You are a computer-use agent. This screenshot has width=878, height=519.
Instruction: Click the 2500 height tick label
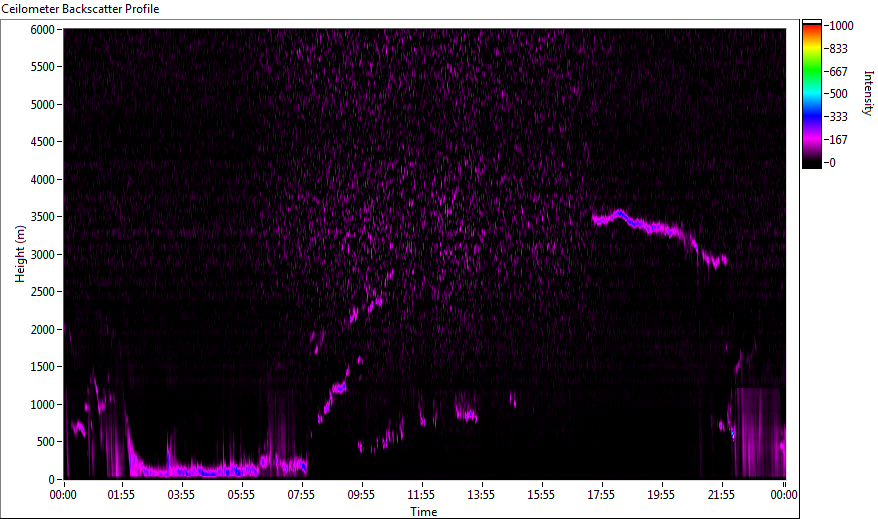[42, 292]
